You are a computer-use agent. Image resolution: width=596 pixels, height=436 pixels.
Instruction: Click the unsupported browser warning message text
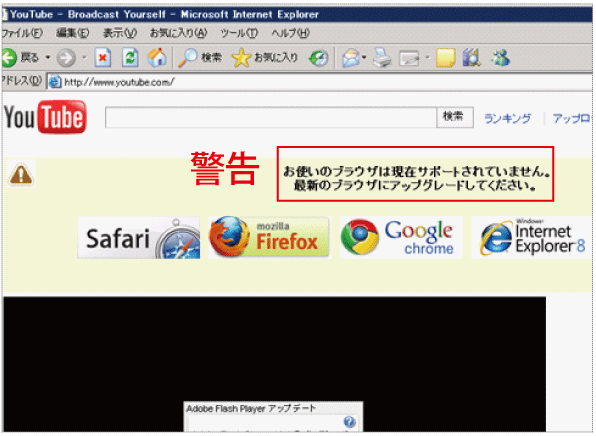[x=416, y=178]
